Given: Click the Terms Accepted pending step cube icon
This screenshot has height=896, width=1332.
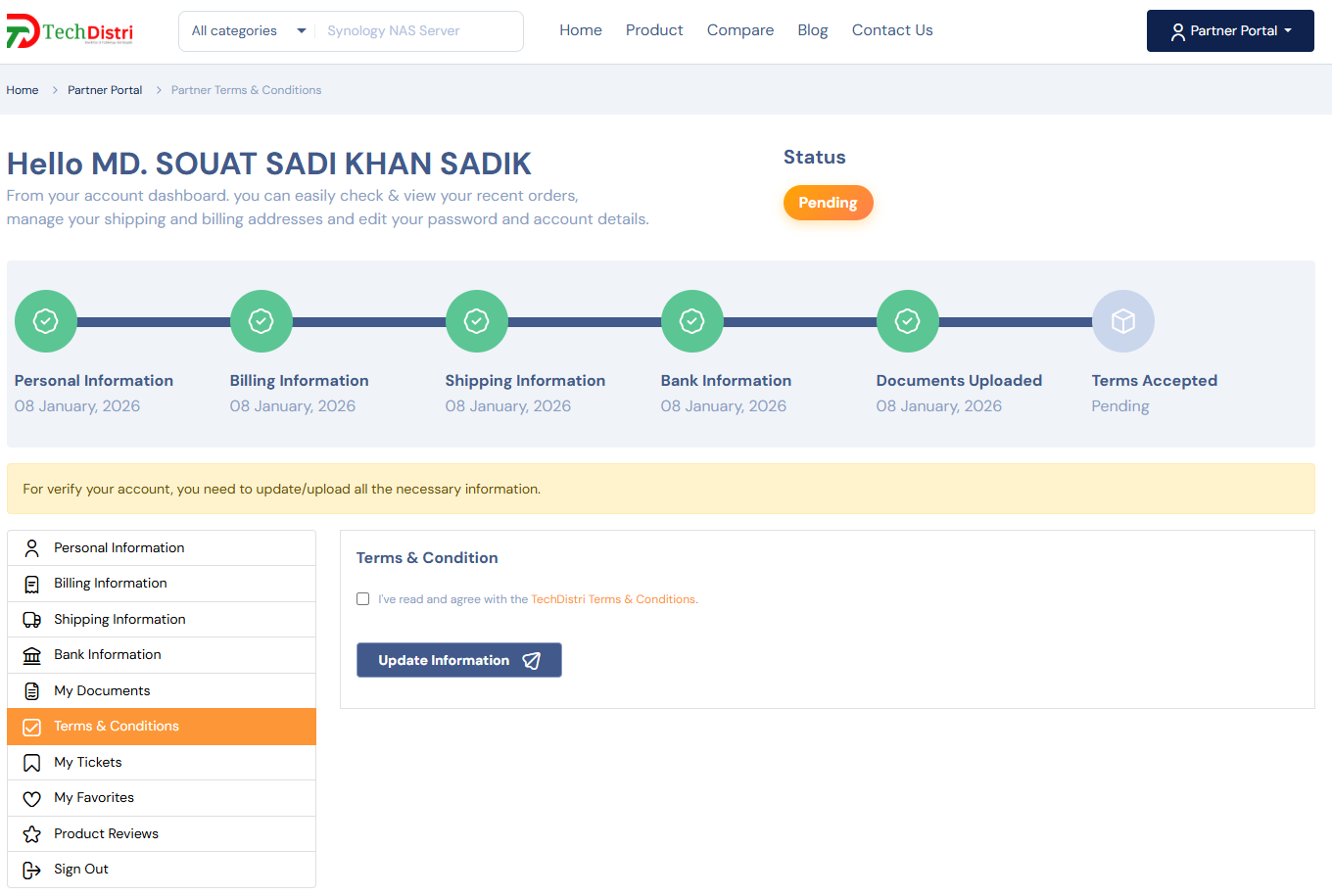Looking at the screenshot, I should click(1122, 321).
